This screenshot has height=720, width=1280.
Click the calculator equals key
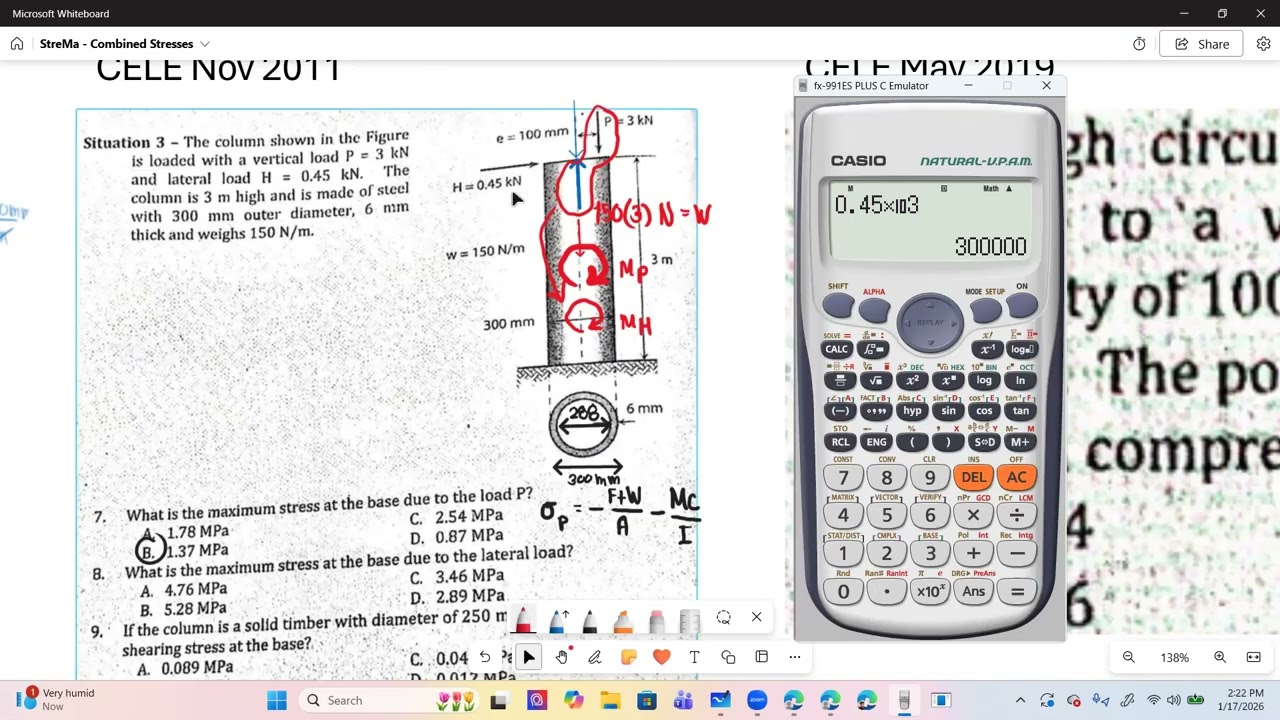coord(1017,592)
